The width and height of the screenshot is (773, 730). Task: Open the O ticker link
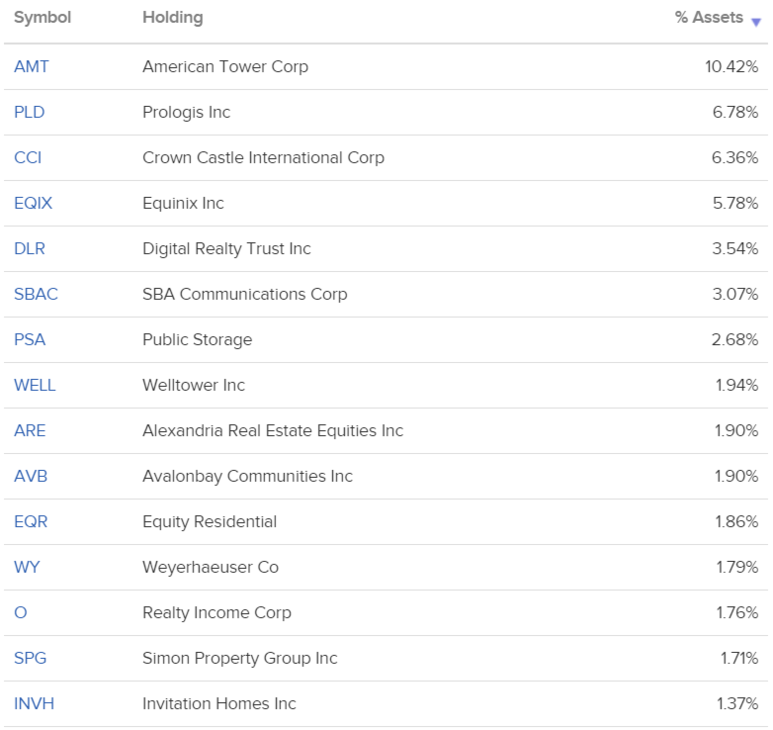20,613
